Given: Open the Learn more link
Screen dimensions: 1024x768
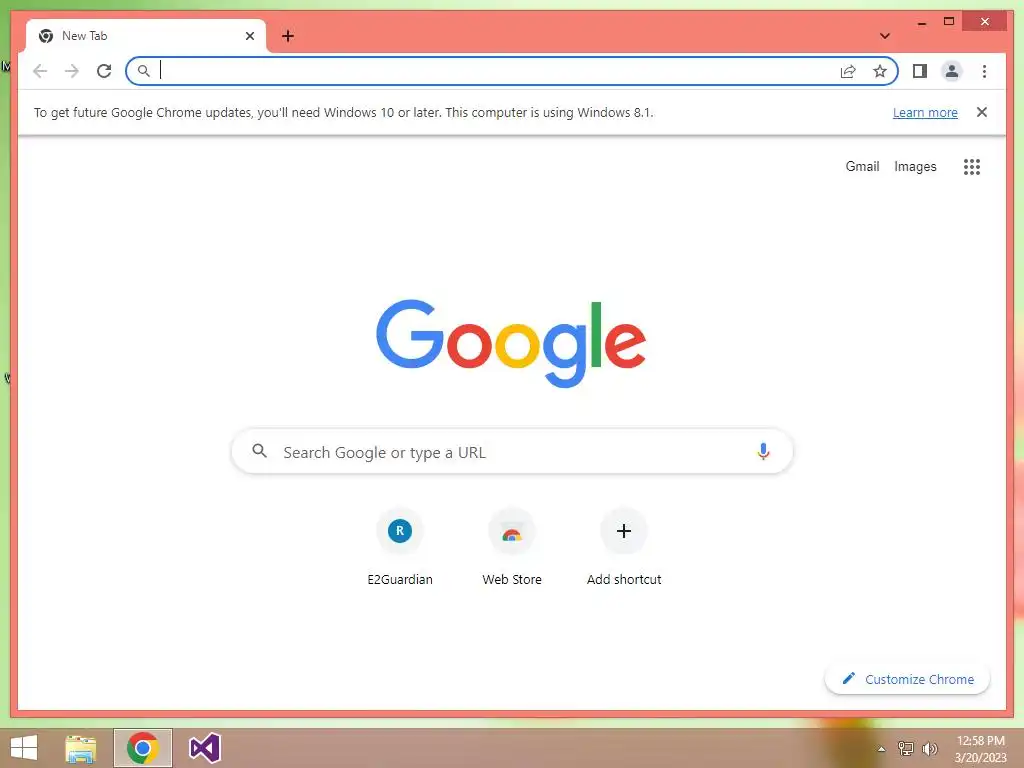Looking at the screenshot, I should click(925, 113).
